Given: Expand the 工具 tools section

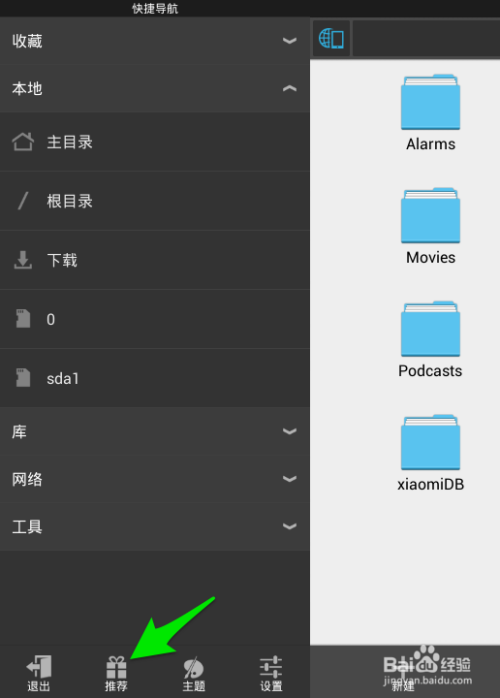Looking at the screenshot, I should coord(155,527).
